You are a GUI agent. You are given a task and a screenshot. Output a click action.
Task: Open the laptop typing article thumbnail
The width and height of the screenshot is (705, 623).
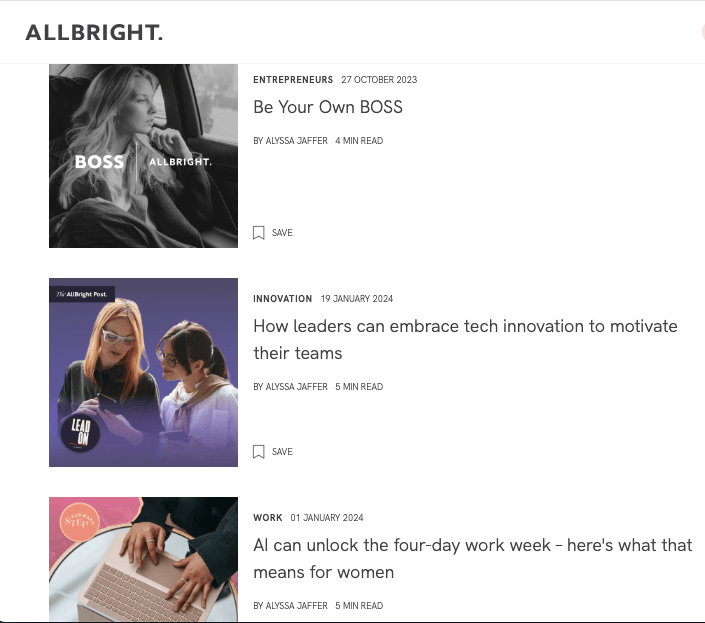point(143,558)
